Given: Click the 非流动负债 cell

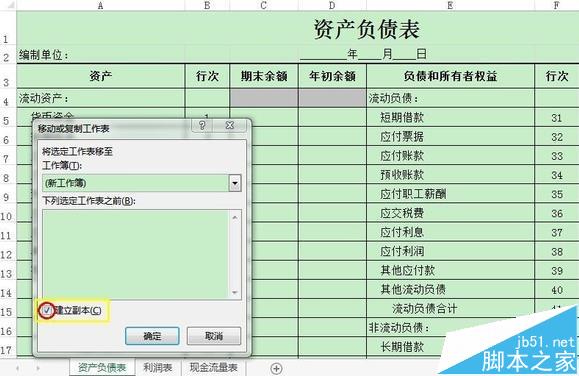Looking at the screenshot, I should [450, 328].
